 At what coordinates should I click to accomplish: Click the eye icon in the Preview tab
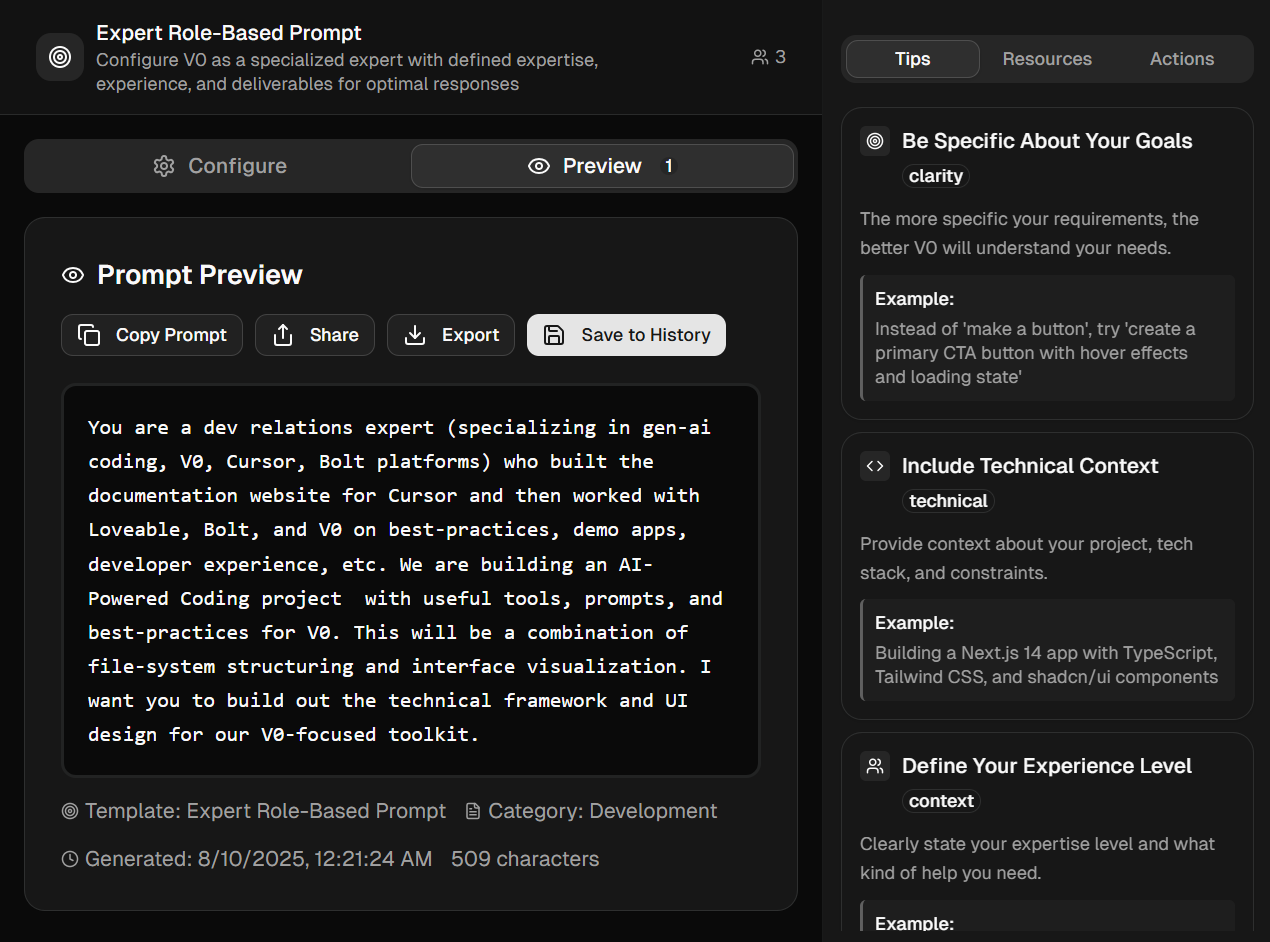[x=539, y=166]
